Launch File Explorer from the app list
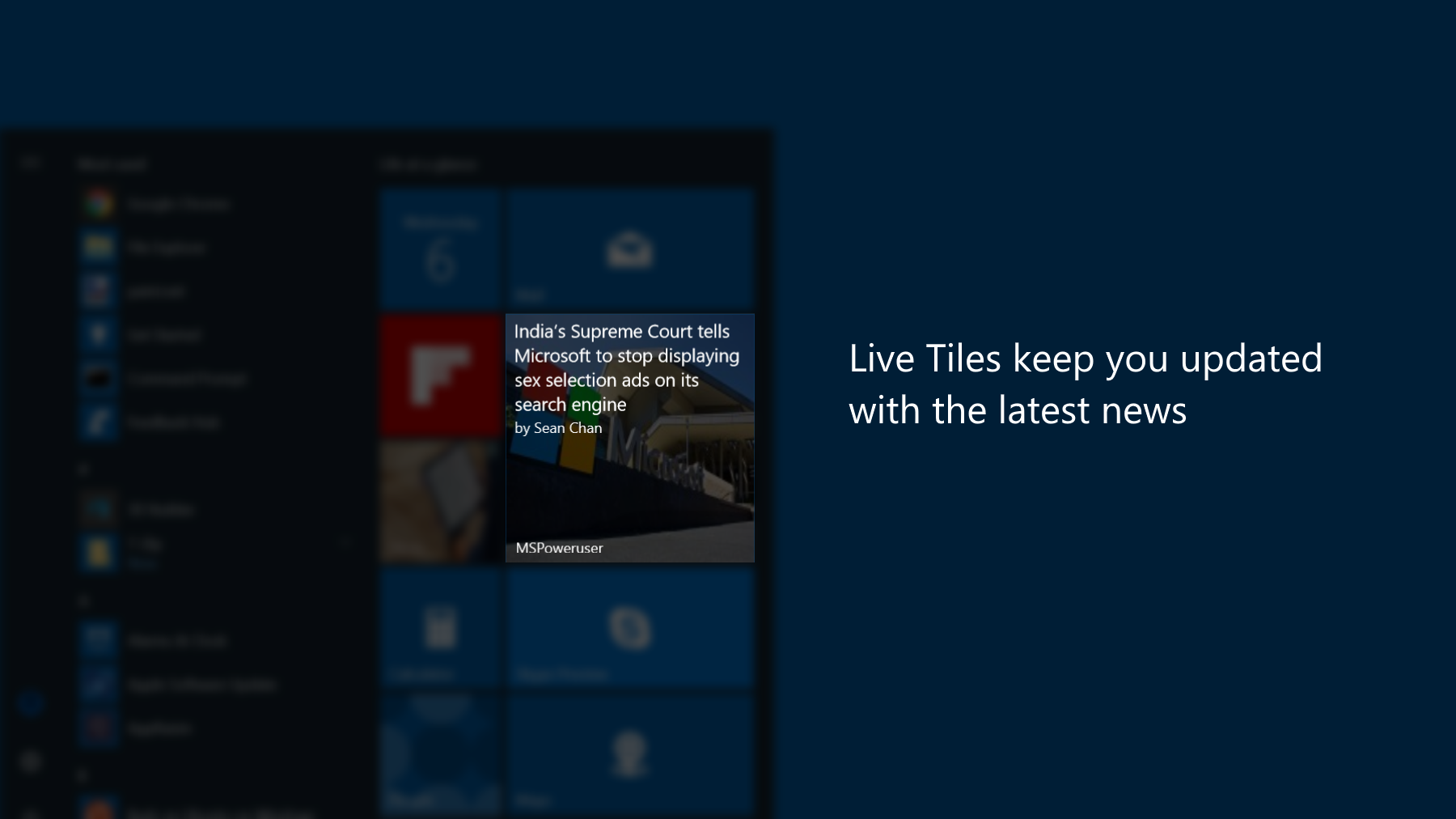The width and height of the screenshot is (1456, 819). point(144,247)
